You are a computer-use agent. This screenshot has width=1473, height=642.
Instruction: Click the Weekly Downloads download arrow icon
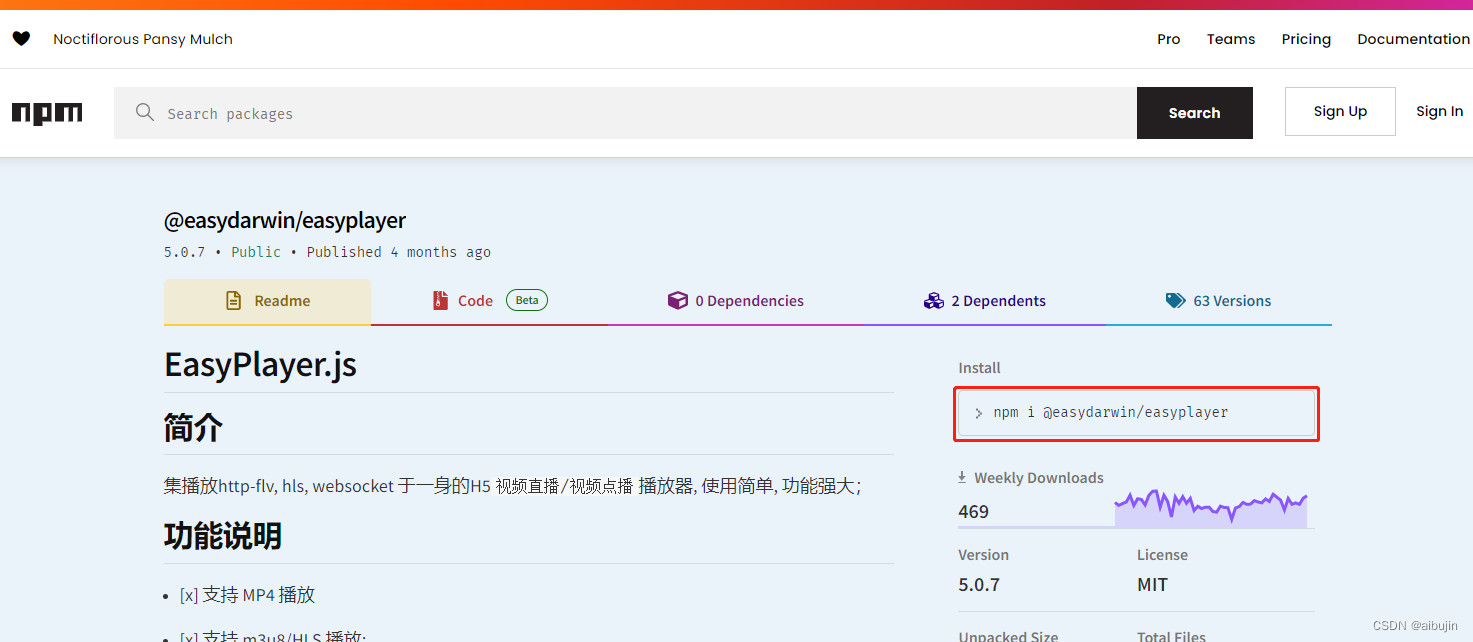click(x=962, y=478)
